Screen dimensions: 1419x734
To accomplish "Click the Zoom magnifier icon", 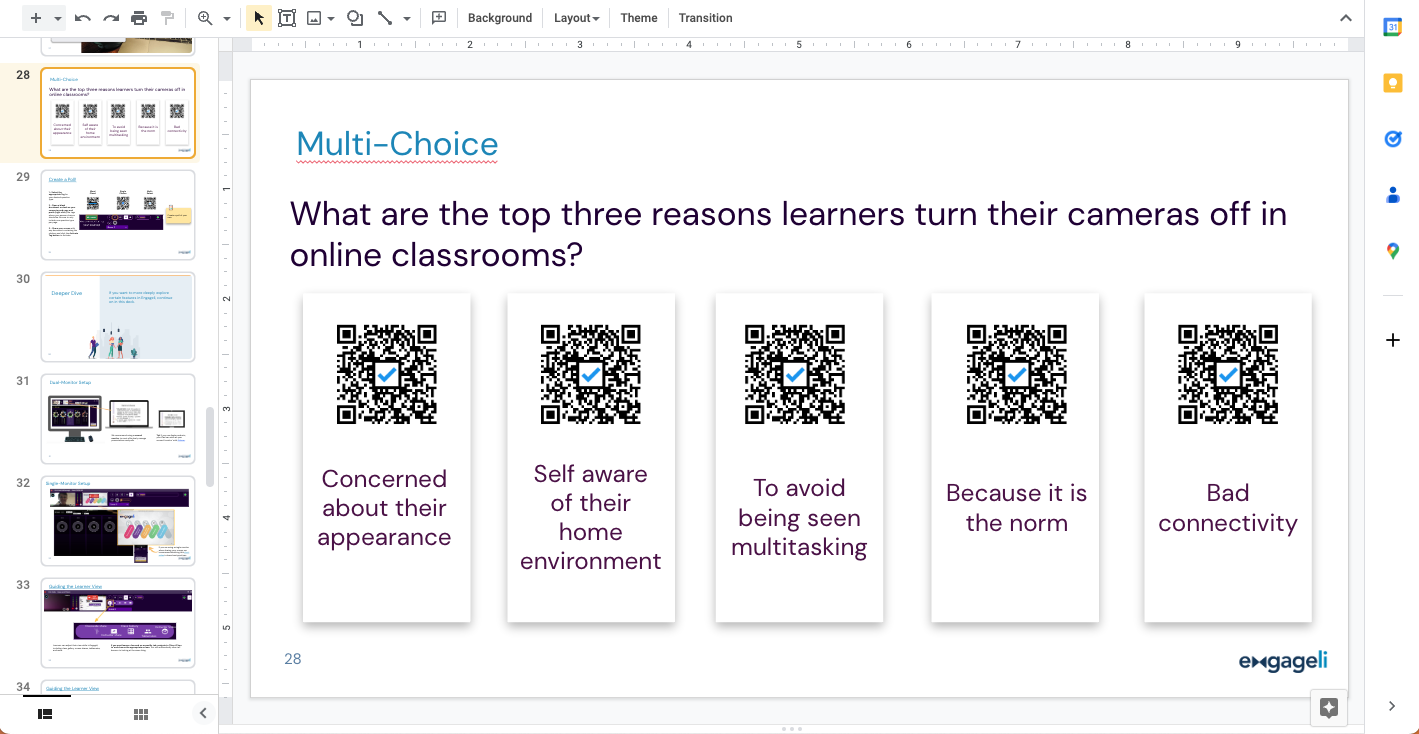I will (x=205, y=18).
